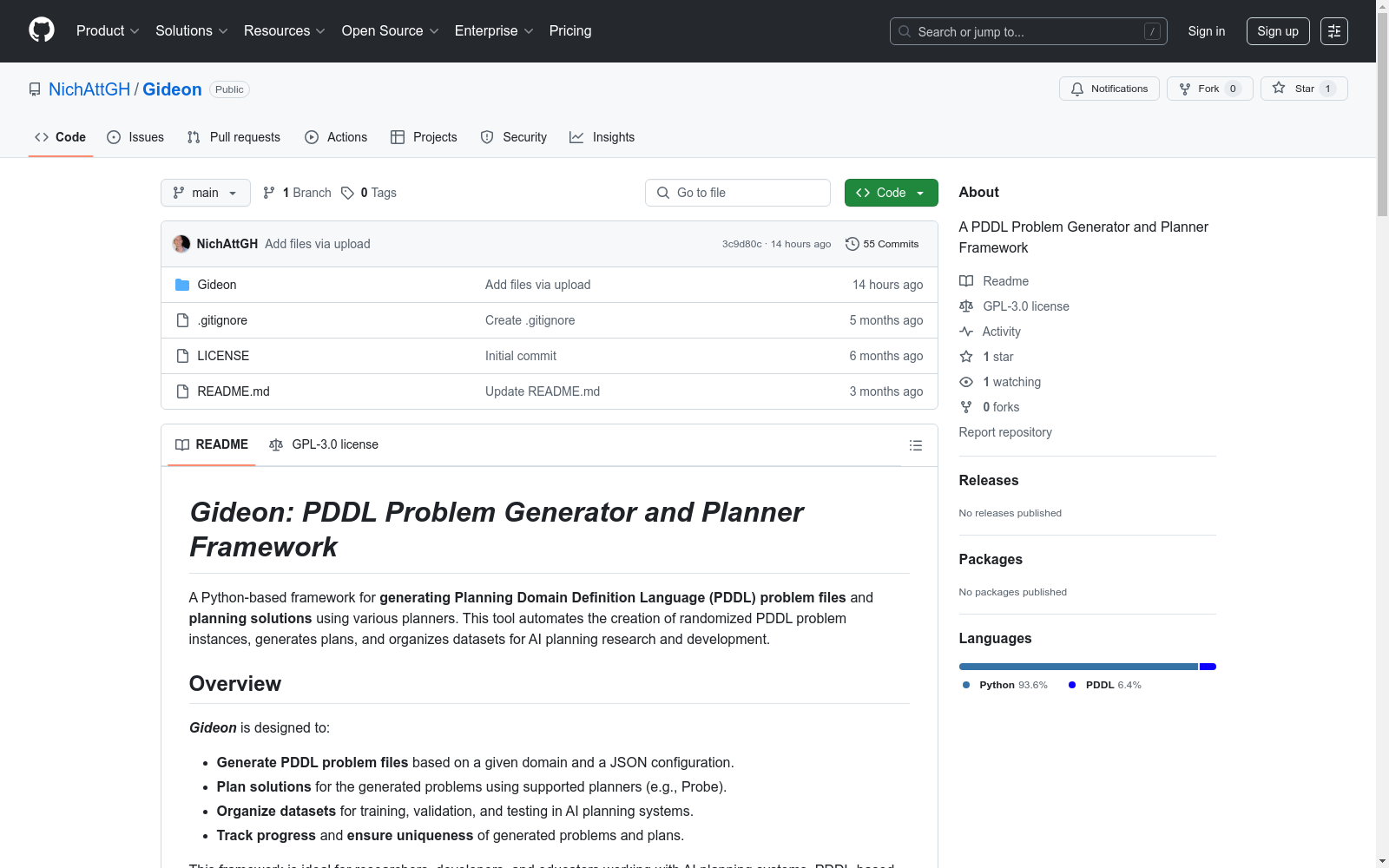This screenshot has height=868, width=1389.
Task: Click the tag icon next to 0 Tags
Action: click(x=347, y=193)
